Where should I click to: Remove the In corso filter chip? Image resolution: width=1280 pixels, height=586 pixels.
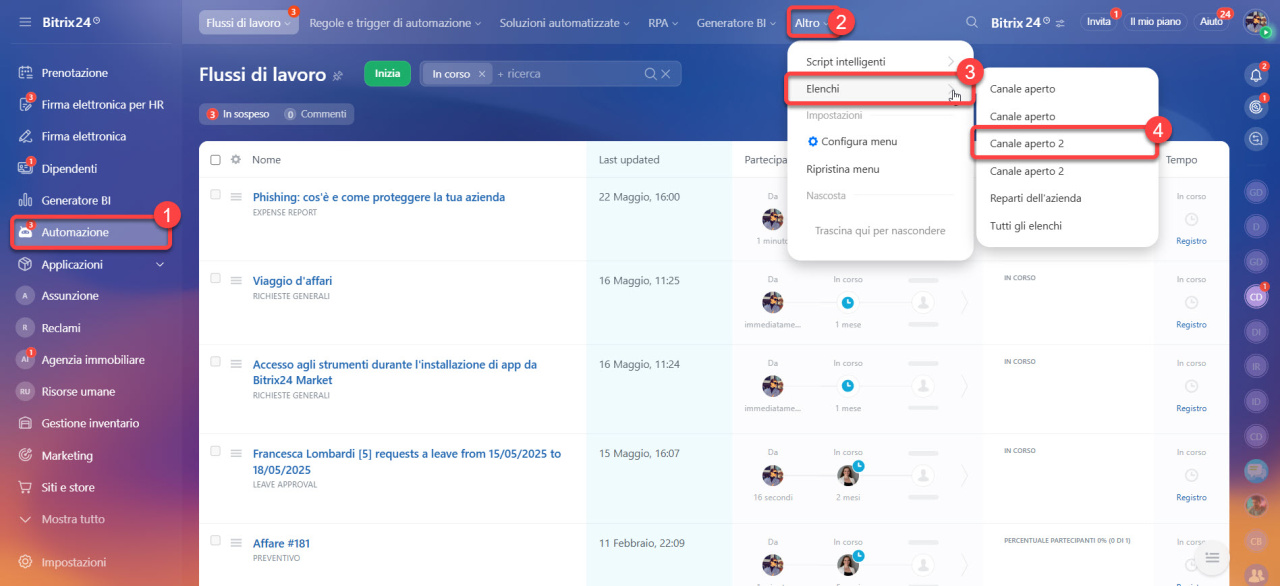coord(482,74)
